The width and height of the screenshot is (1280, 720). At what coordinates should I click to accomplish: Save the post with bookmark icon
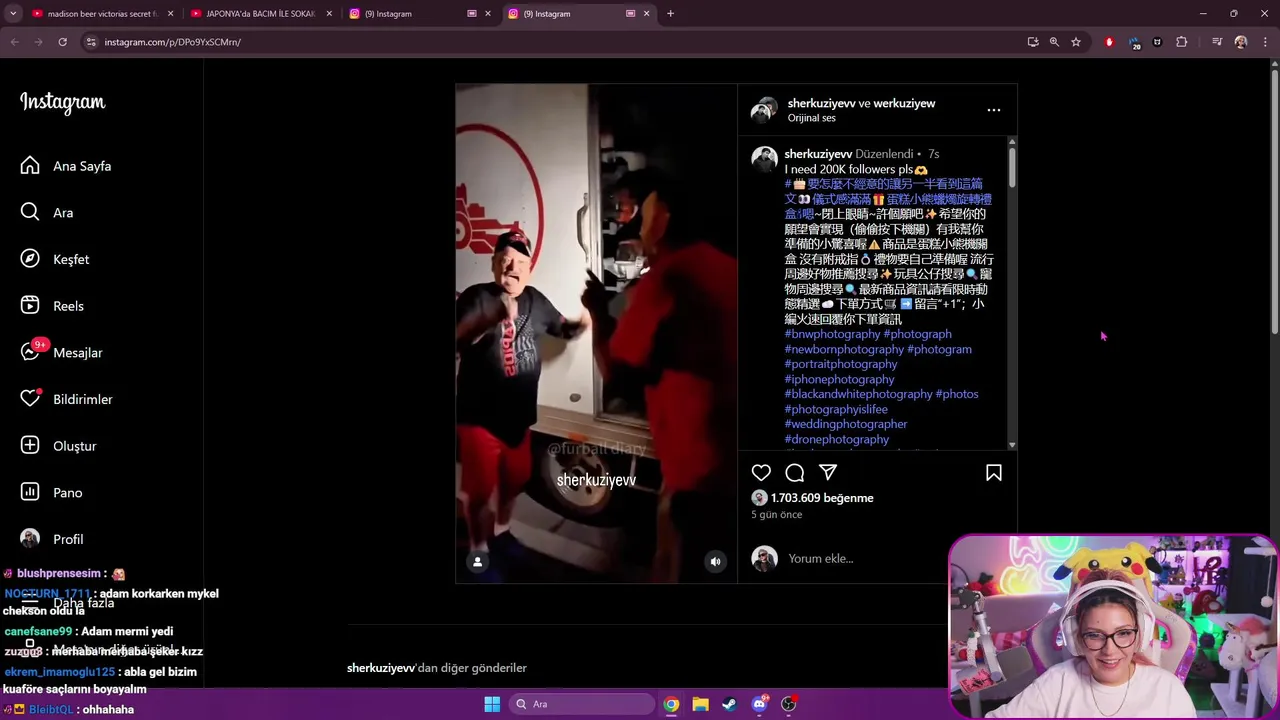(994, 473)
